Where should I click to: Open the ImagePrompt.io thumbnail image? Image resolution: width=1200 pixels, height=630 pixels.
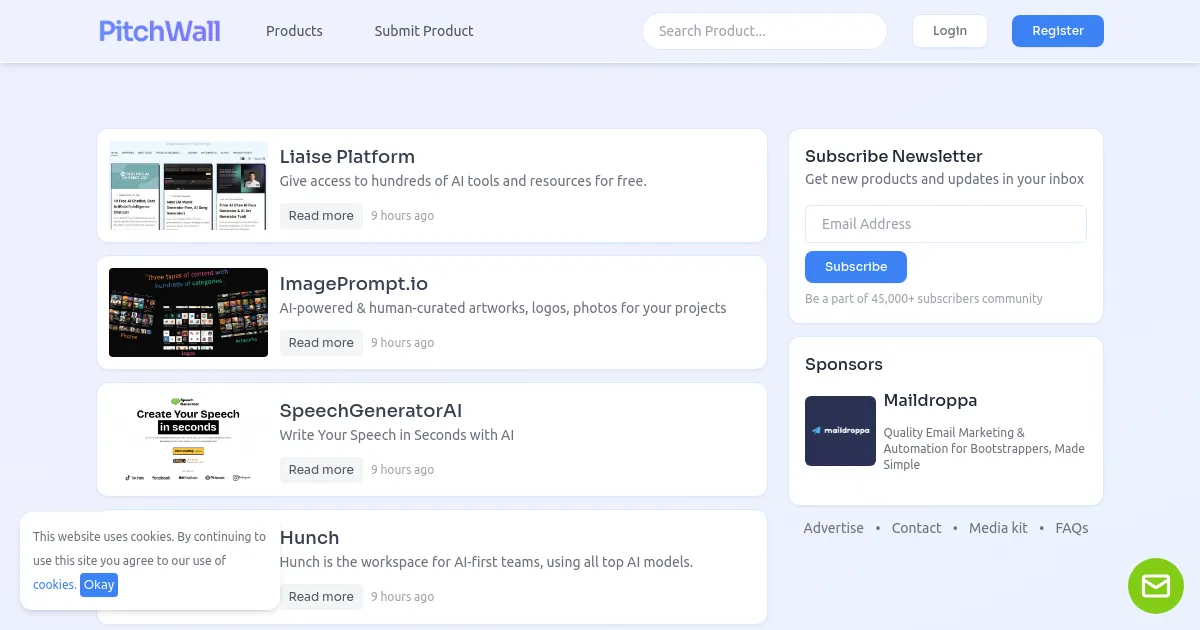tap(188, 312)
